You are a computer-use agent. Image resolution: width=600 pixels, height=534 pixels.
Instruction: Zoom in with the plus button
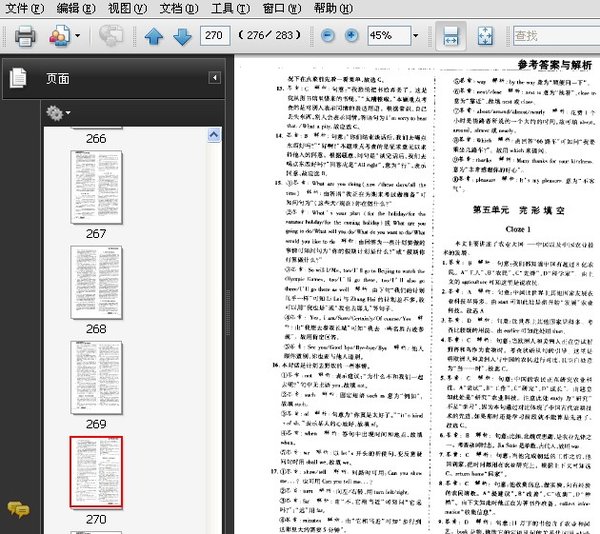point(351,36)
